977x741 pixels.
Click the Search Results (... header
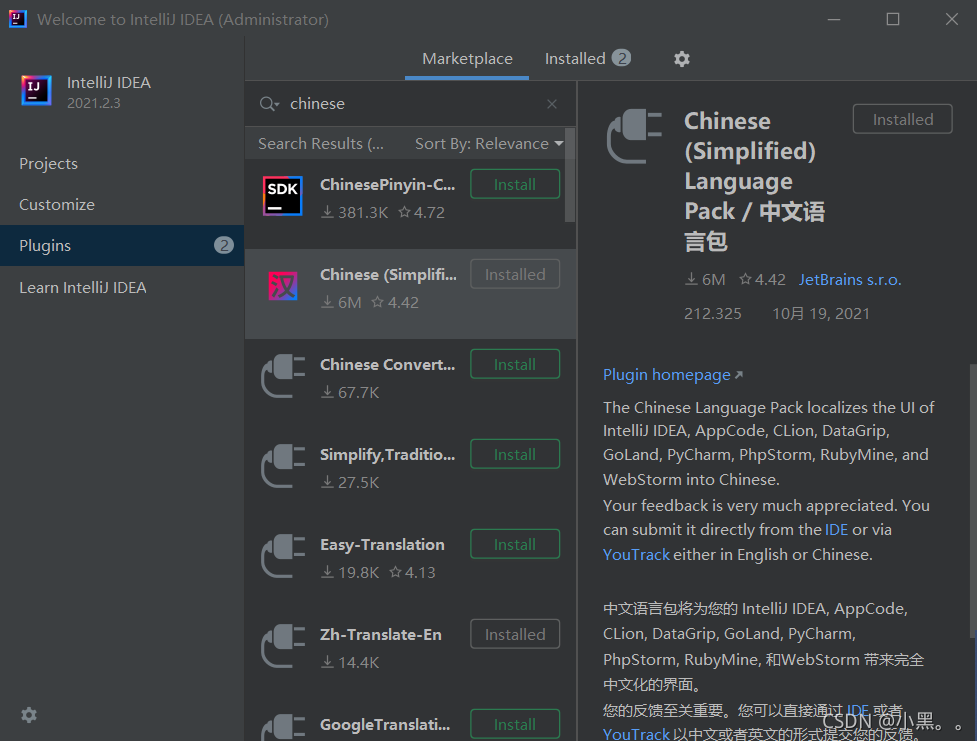(321, 144)
